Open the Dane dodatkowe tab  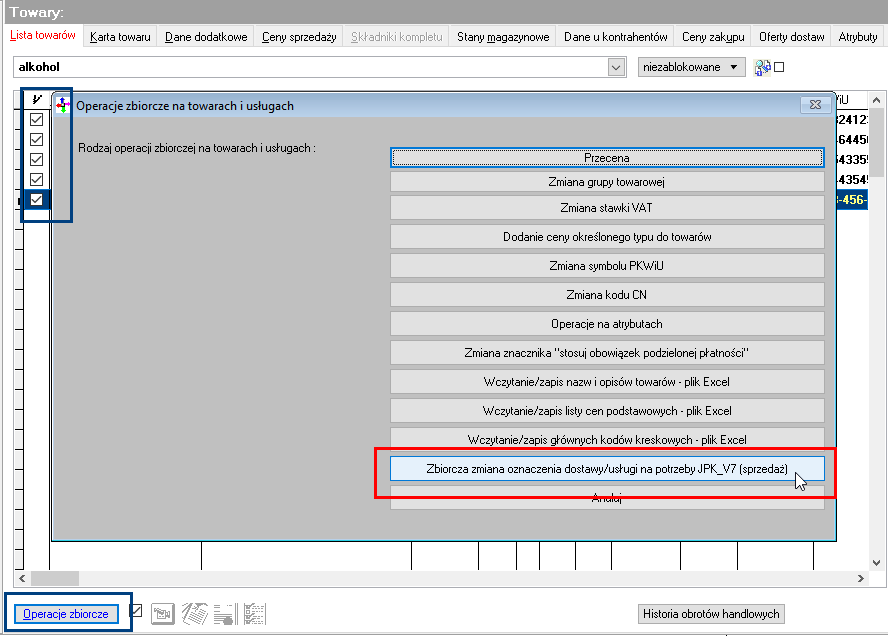tap(206, 37)
